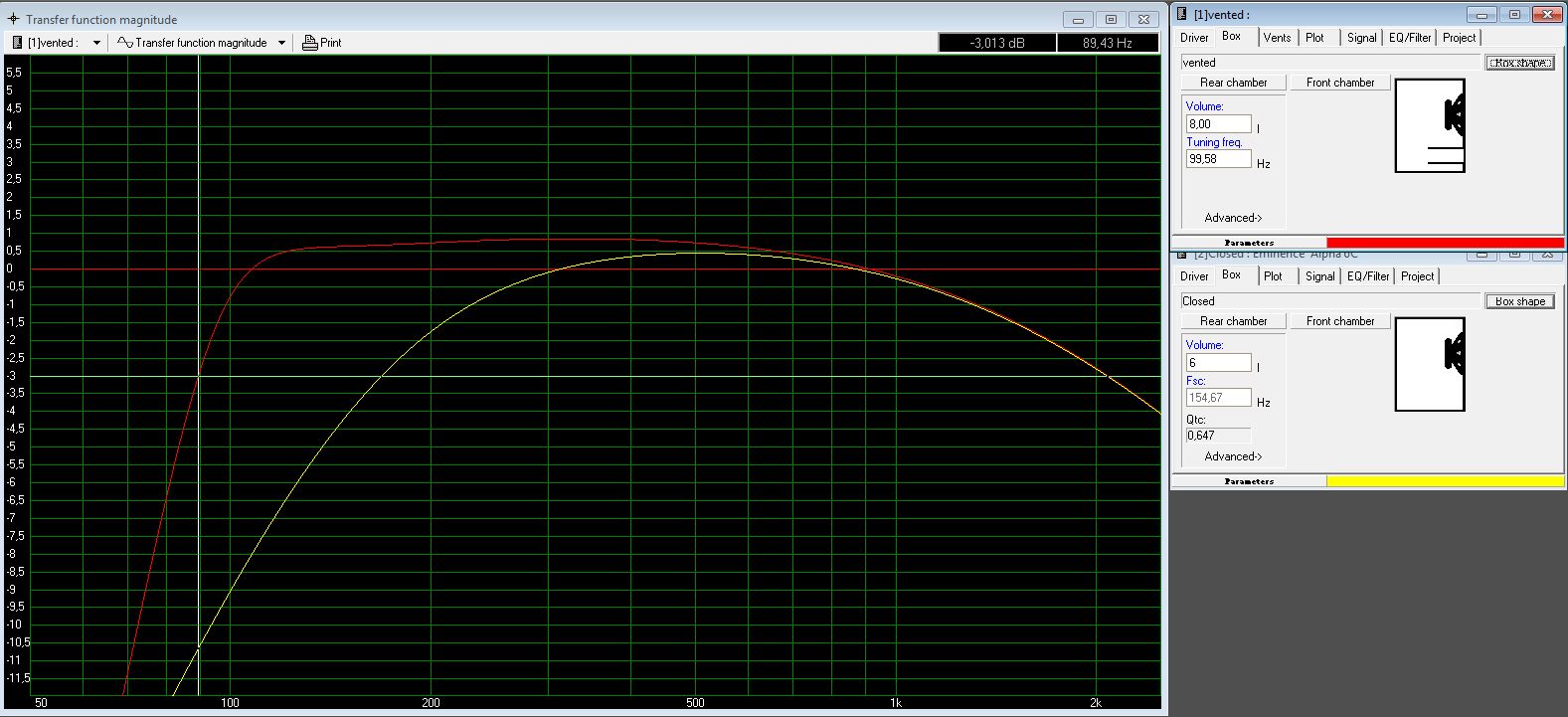Click the waveform icon beside Transfer function magnitude

(x=125, y=43)
